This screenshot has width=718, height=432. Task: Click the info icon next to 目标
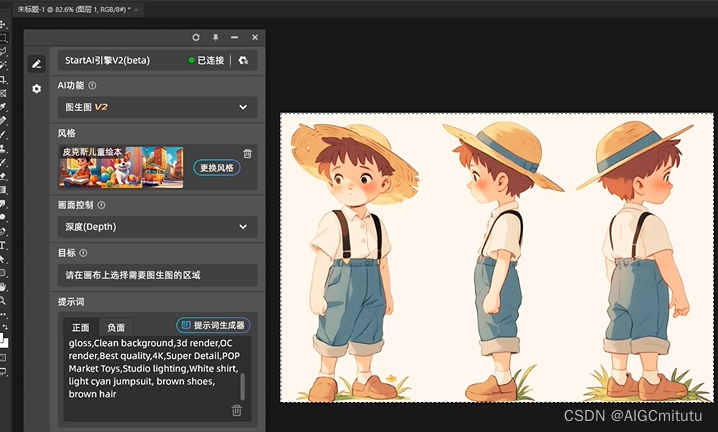coord(83,253)
